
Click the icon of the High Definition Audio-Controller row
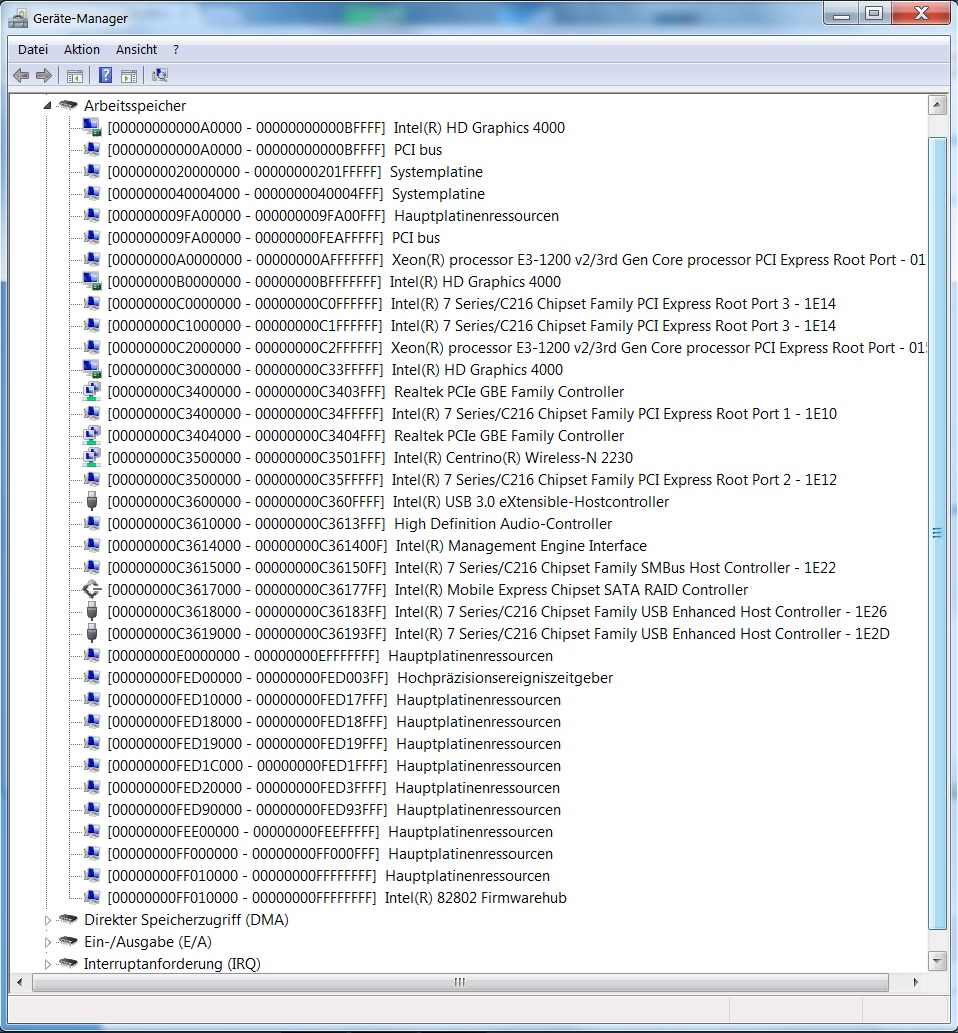[x=92, y=524]
